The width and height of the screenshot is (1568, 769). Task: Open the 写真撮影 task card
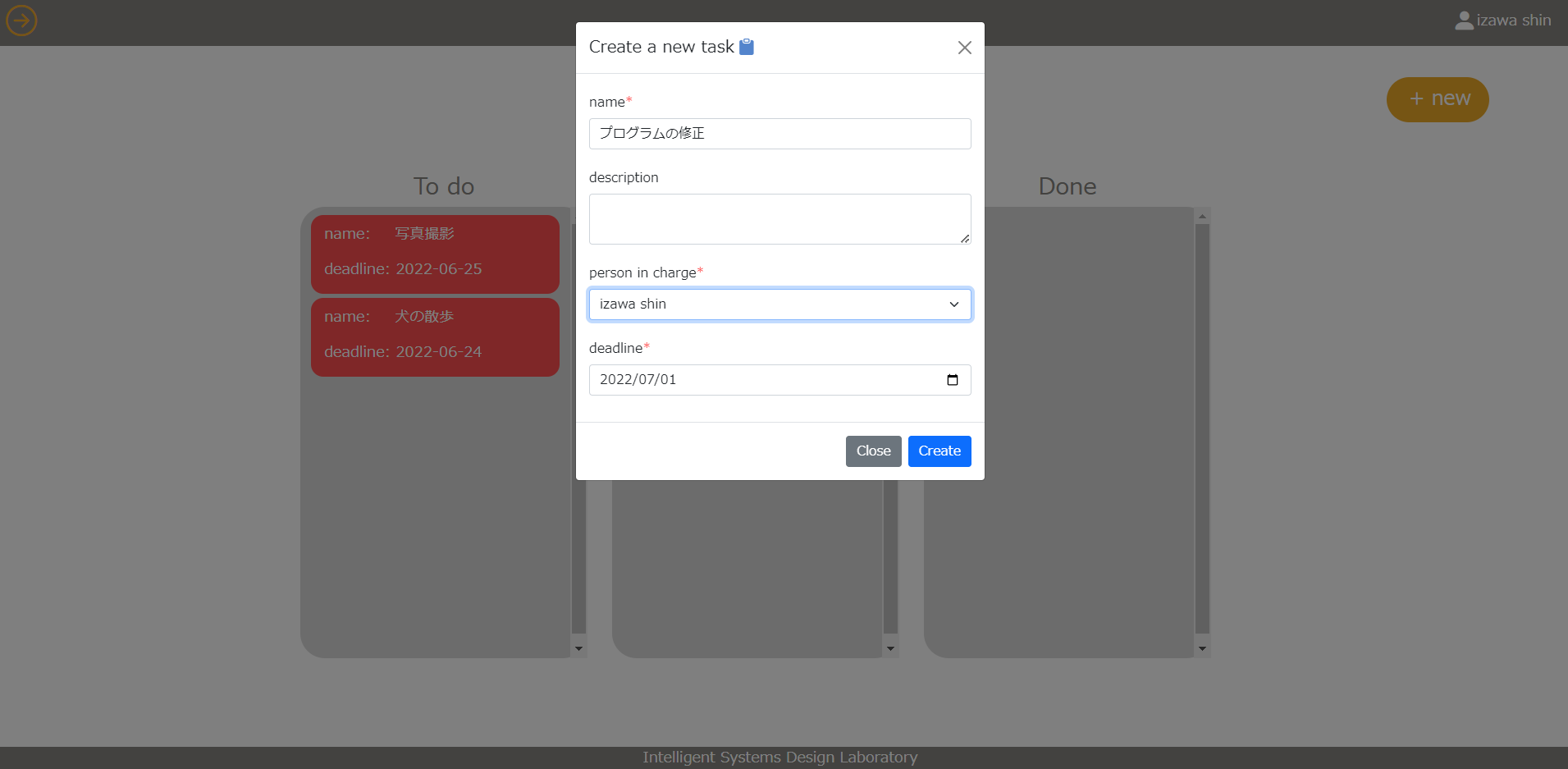435,254
